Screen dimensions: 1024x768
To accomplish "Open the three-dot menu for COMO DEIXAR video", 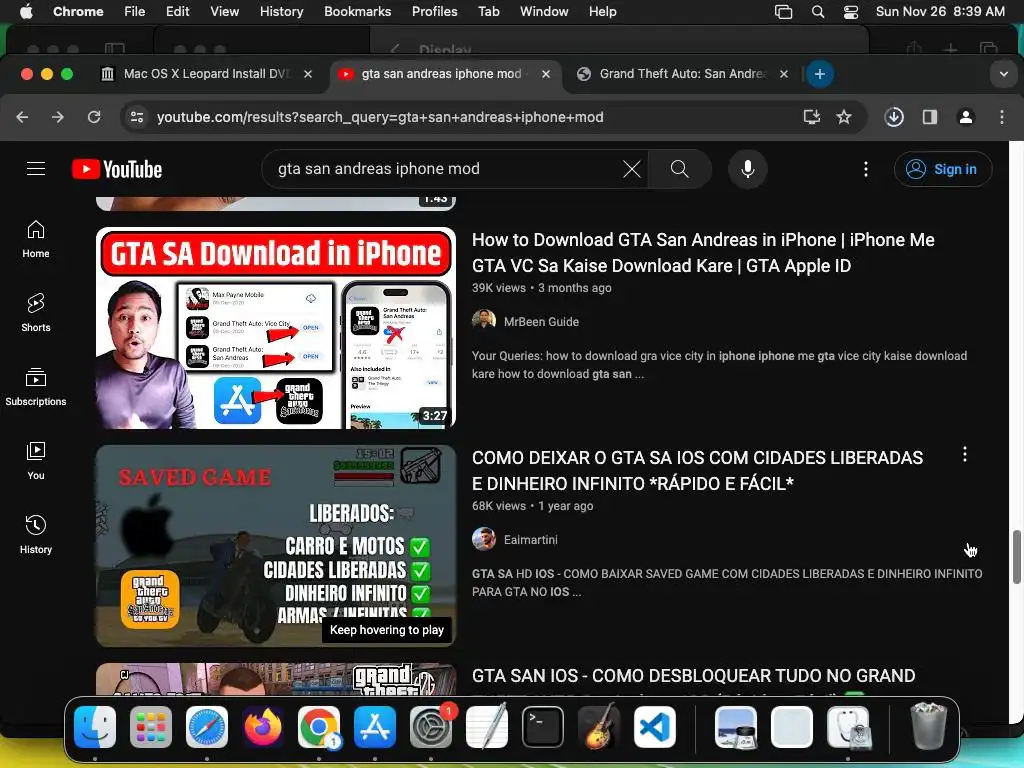I will tap(965, 455).
